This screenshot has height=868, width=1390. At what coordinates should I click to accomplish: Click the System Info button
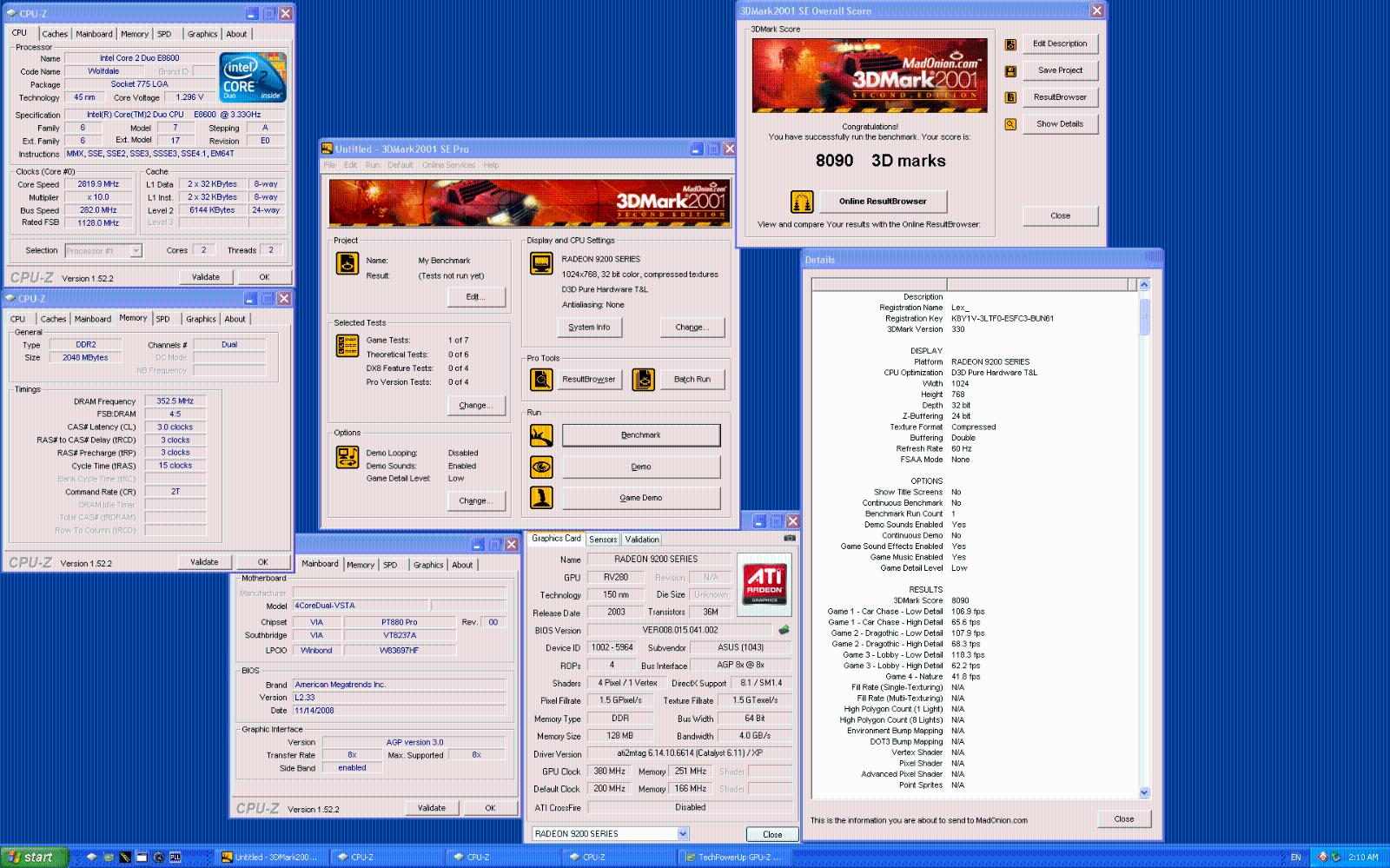click(589, 328)
